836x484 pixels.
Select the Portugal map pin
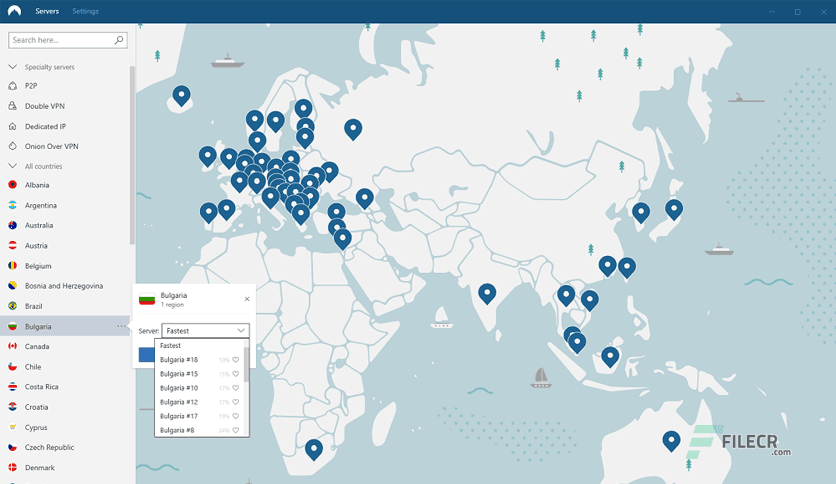point(208,212)
